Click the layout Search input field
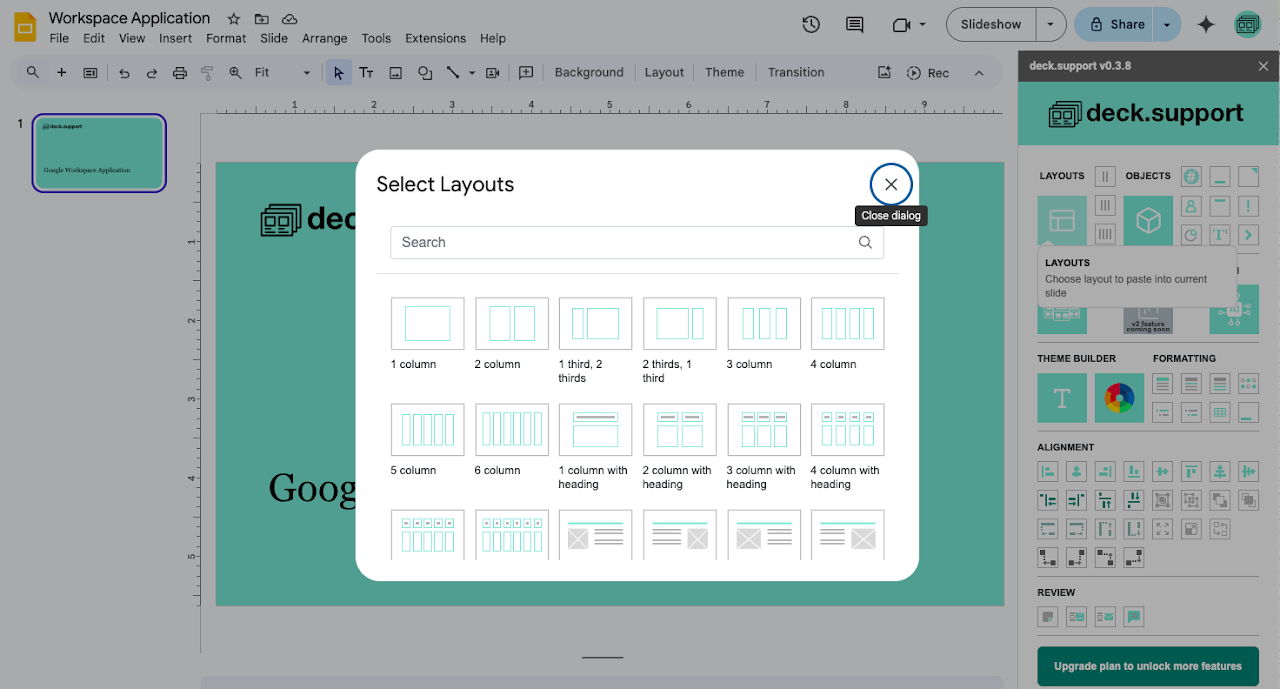The width and height of the screenshot is (1280, 689). click(x=636, y=242)
